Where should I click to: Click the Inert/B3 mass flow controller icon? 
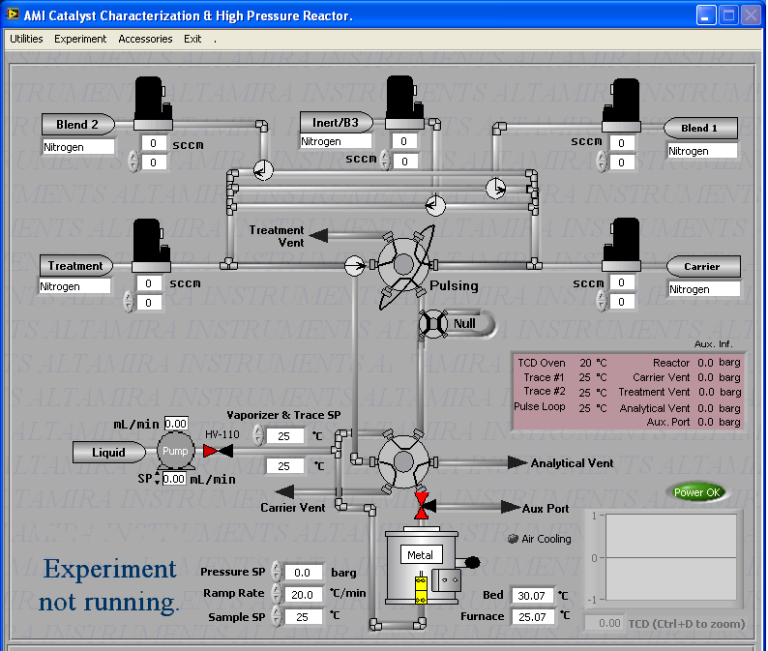(405, 102)
